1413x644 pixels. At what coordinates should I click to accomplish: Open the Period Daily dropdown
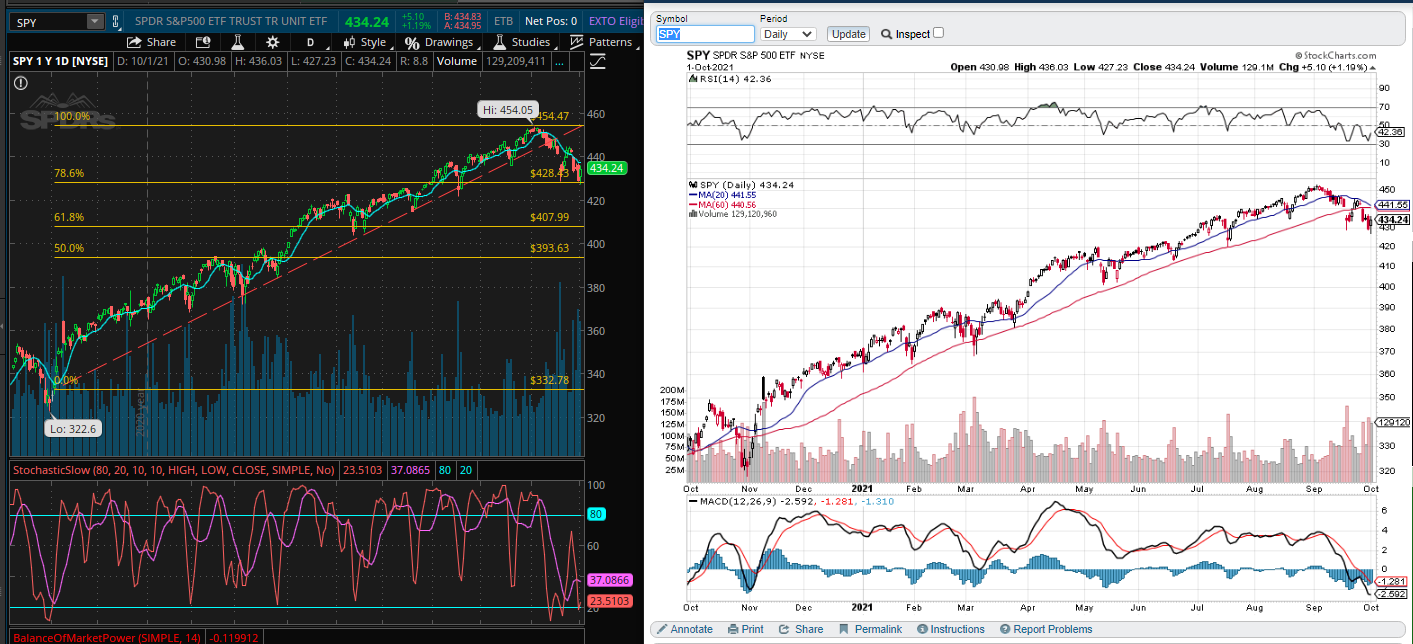click(x=788, y=34)
